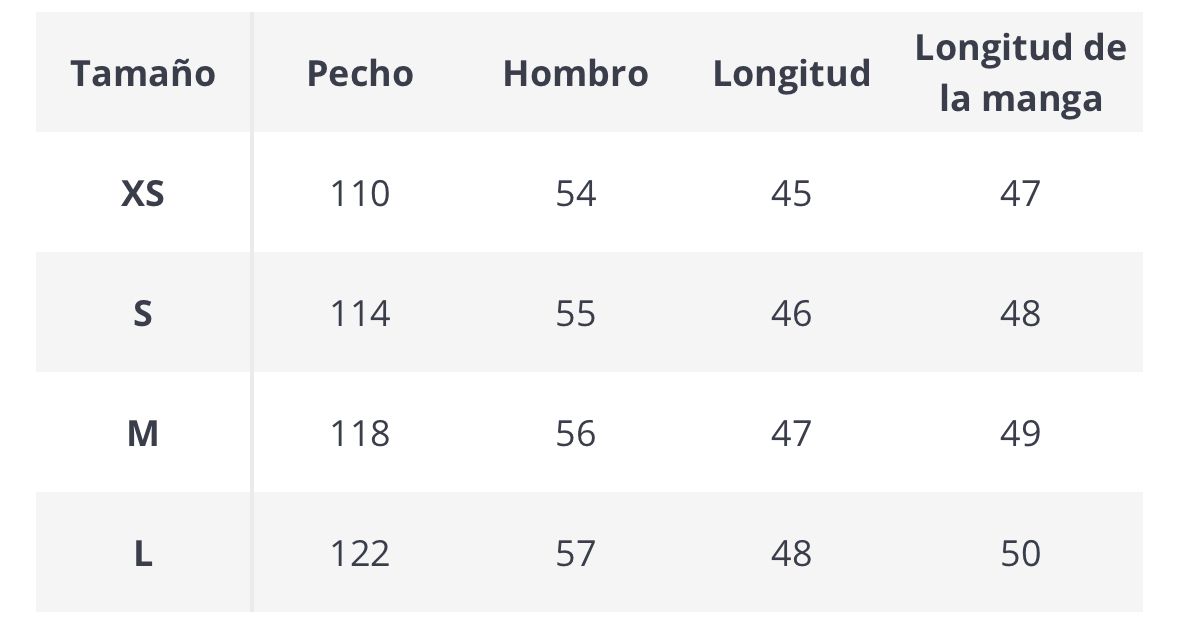
Task: Click Hombro value 57 in L row
Action: (575, 554)
